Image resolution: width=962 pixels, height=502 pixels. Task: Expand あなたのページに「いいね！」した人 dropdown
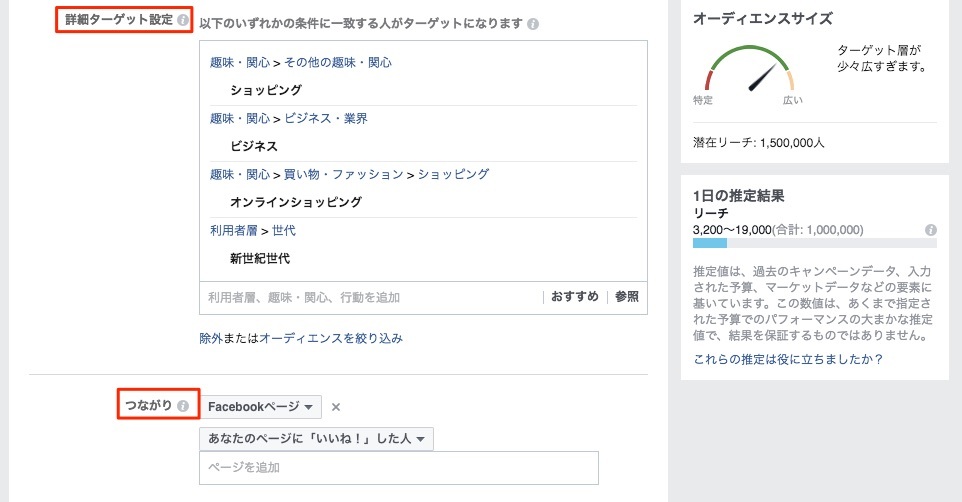316,439
